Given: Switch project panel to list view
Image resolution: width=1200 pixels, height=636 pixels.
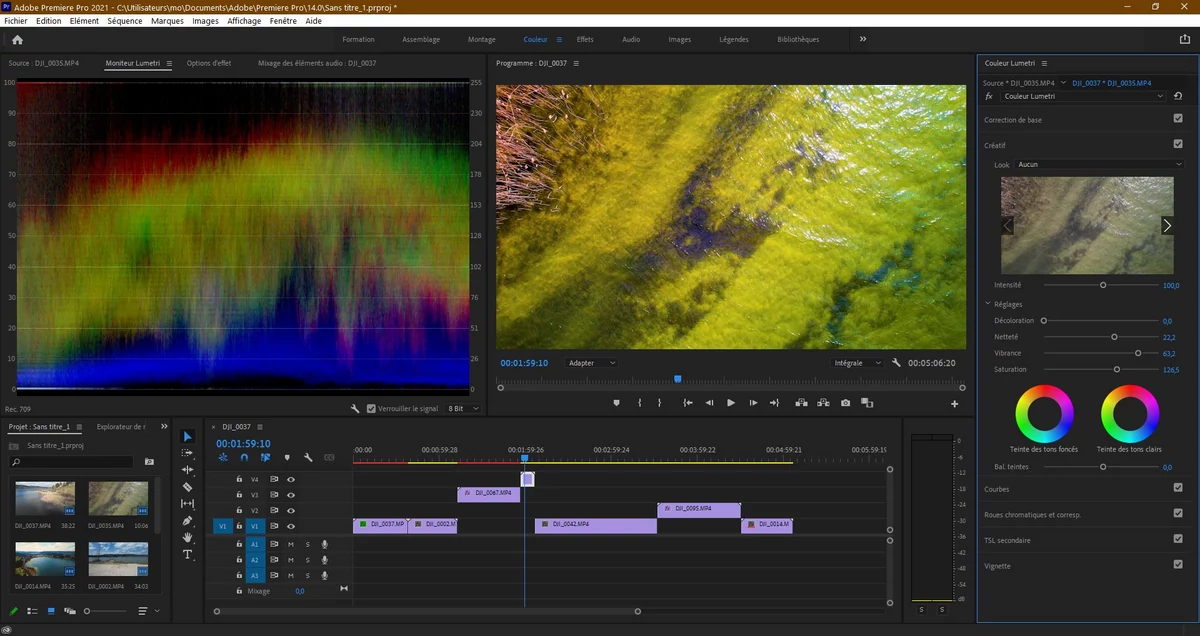Looking at the screenshot, I should tap(32, 611).
